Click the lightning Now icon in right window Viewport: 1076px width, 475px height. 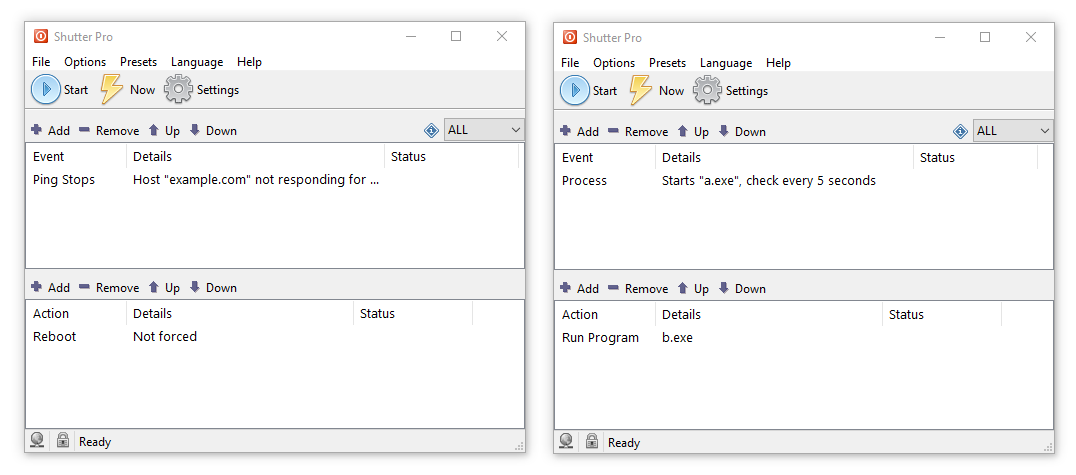[640, 90]
